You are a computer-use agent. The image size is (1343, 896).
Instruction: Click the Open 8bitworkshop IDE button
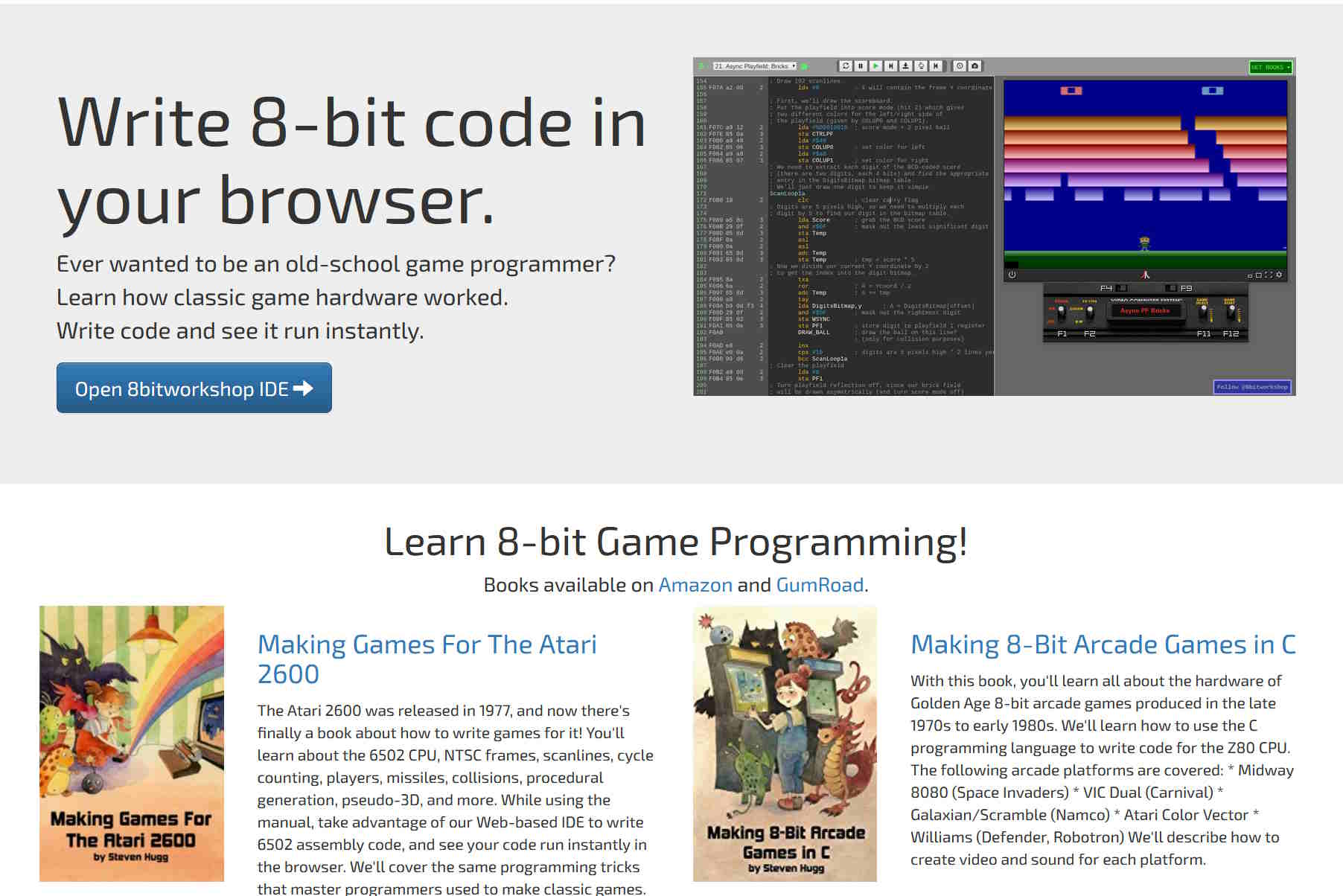pos(194,388)
